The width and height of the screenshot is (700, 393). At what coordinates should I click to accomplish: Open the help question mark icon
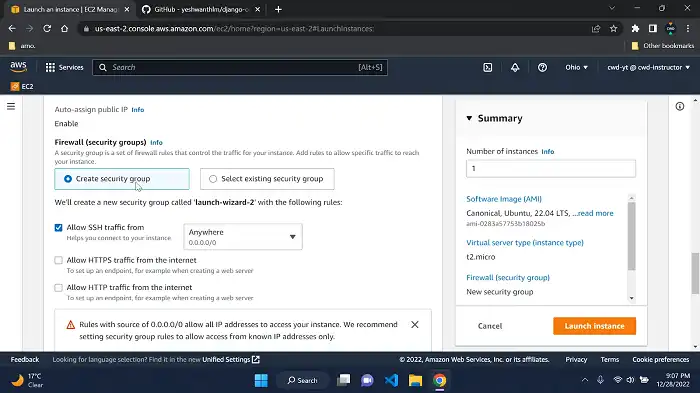[x=542, y=67]
